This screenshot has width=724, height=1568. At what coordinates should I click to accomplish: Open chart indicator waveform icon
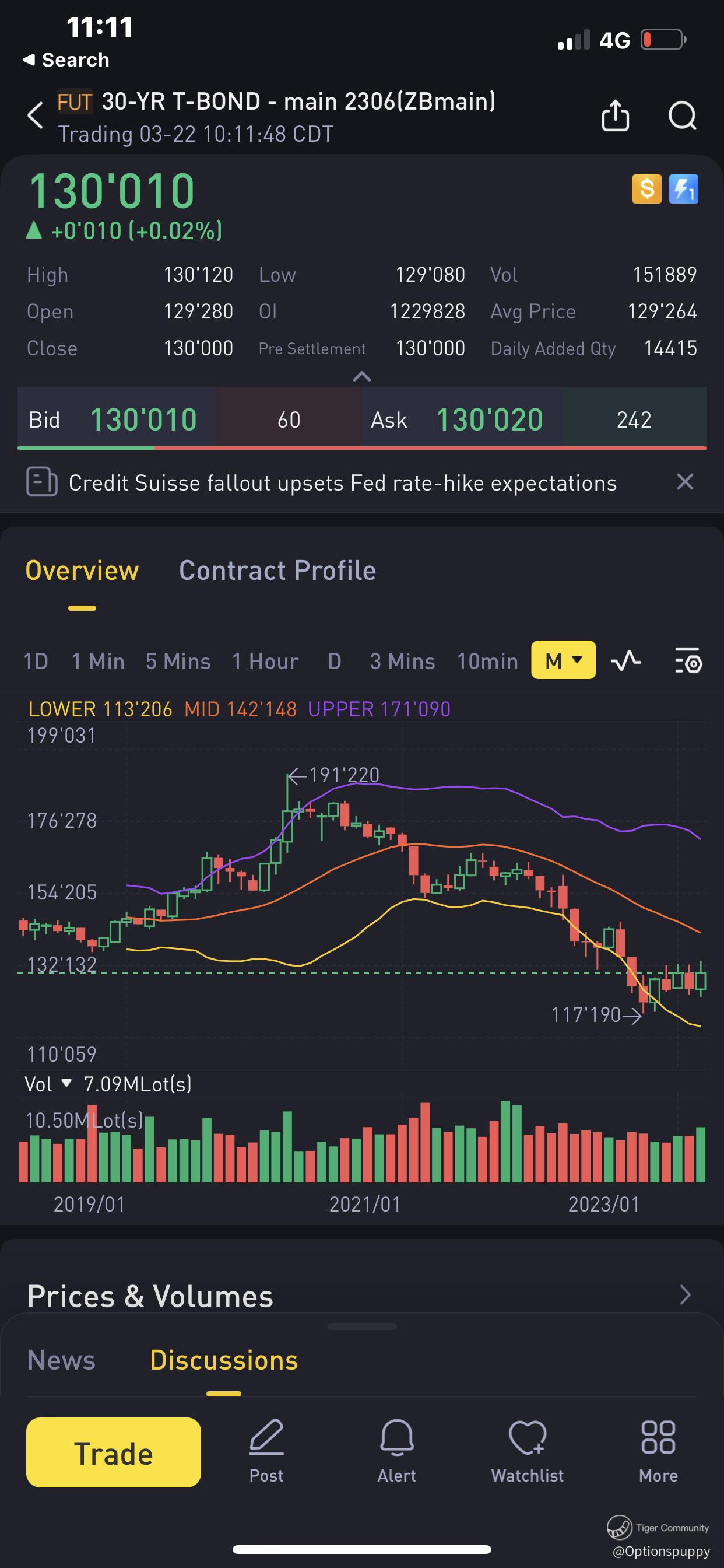[626, 660]
